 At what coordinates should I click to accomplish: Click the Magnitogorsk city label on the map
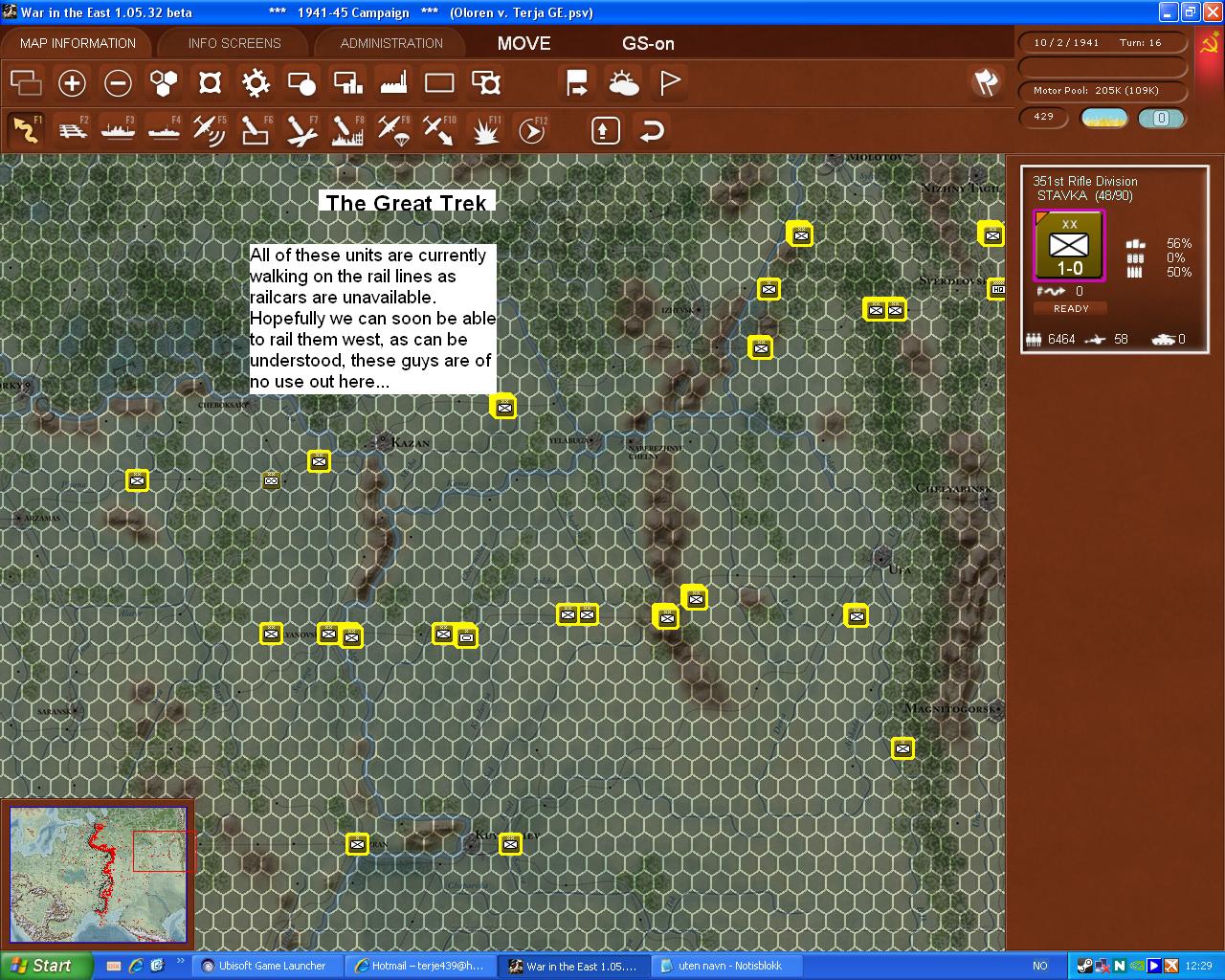pos(952,708)
